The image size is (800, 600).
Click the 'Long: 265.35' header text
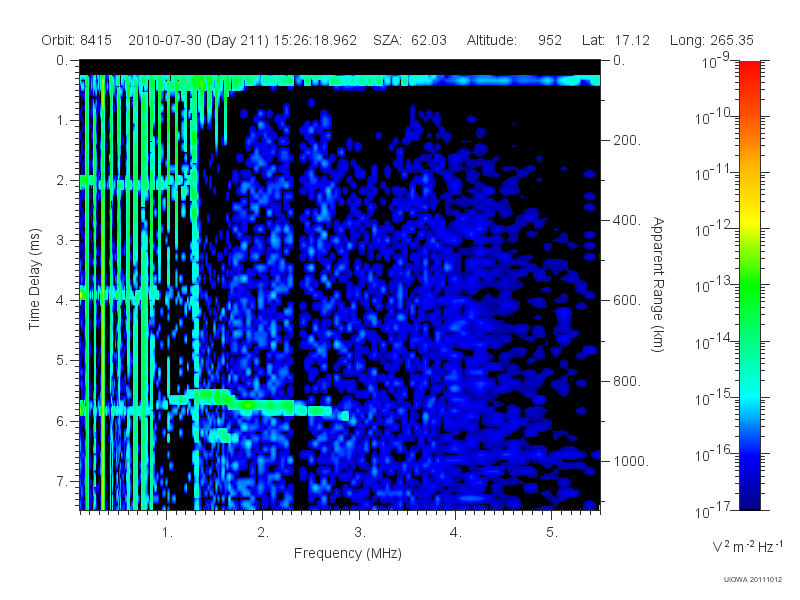click(712, 40)
